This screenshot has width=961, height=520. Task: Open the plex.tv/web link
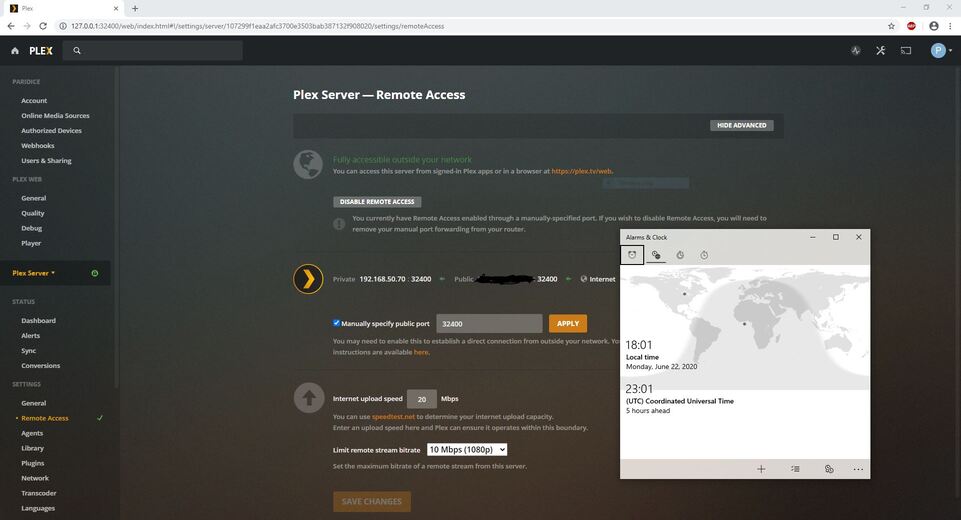582,171
